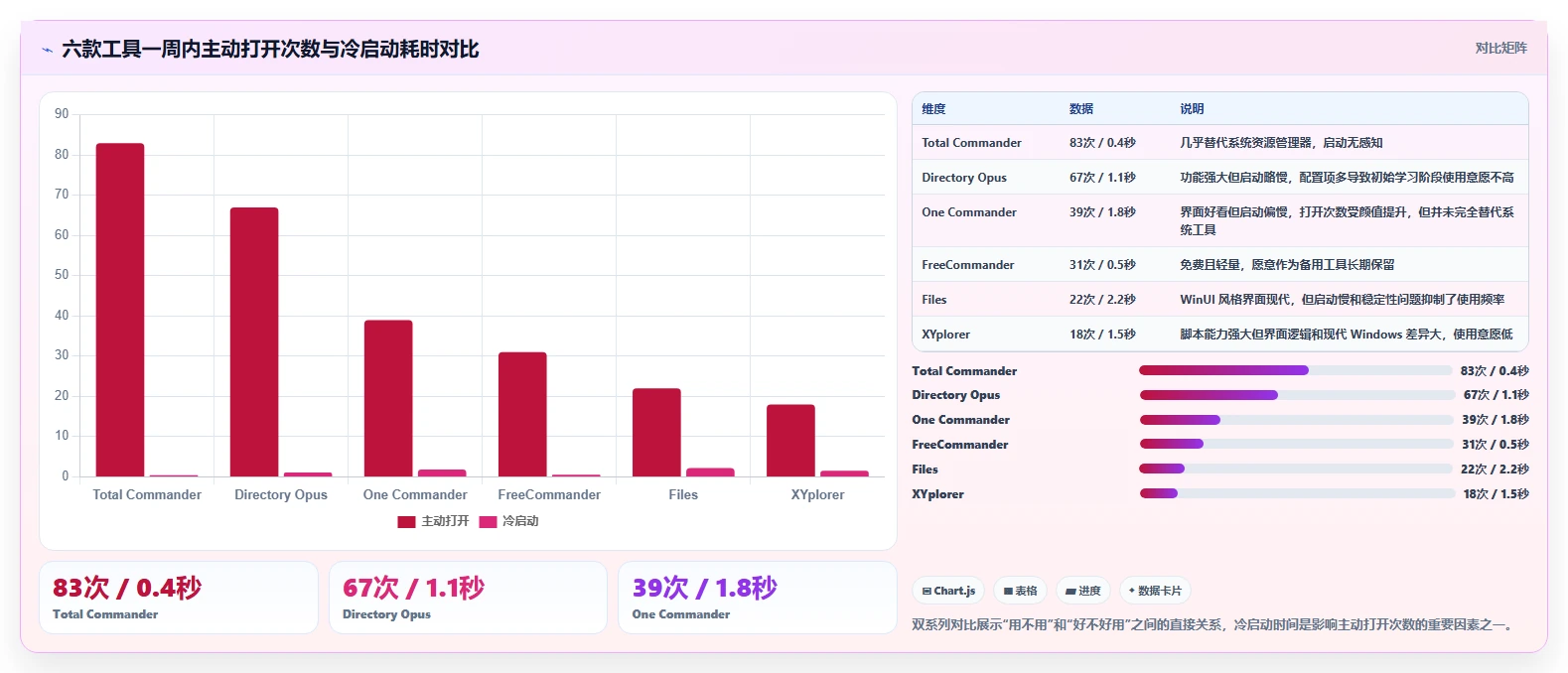Click XYplorer label in progress list
The image size is (1568, 673).
coord(937,494)
